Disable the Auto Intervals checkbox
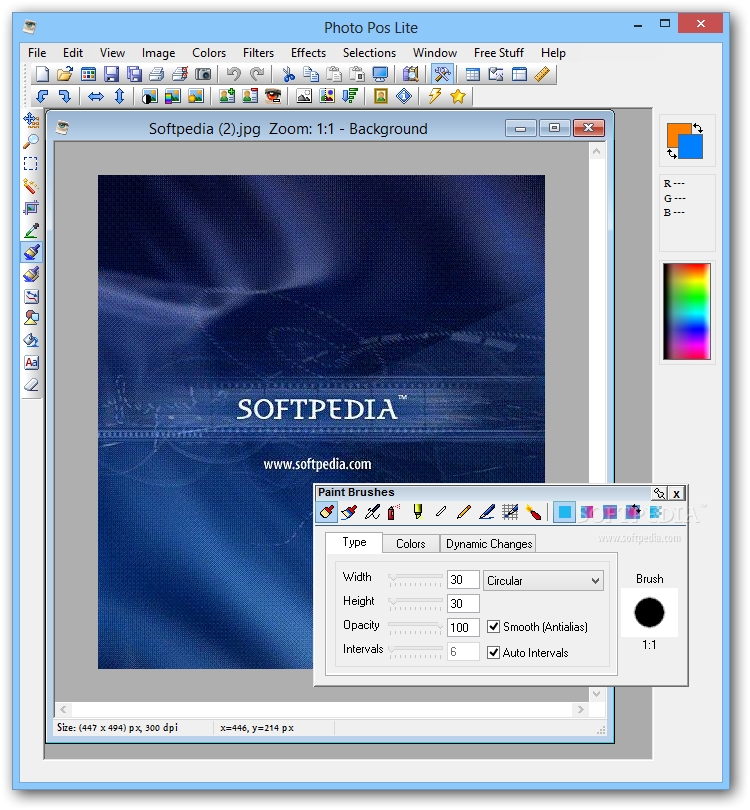 coord(494,652)
